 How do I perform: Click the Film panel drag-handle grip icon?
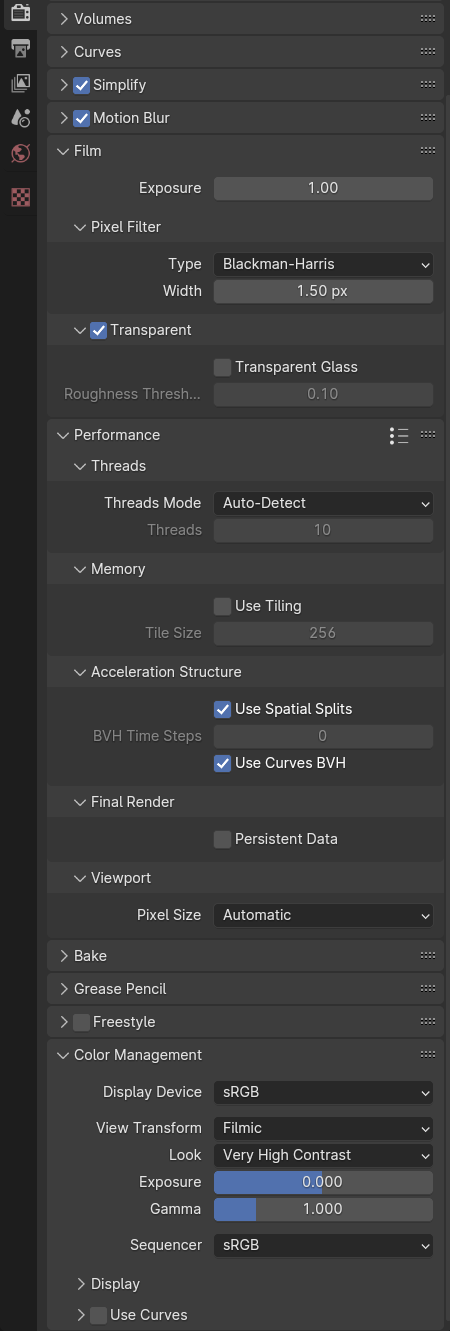(428, 151)
